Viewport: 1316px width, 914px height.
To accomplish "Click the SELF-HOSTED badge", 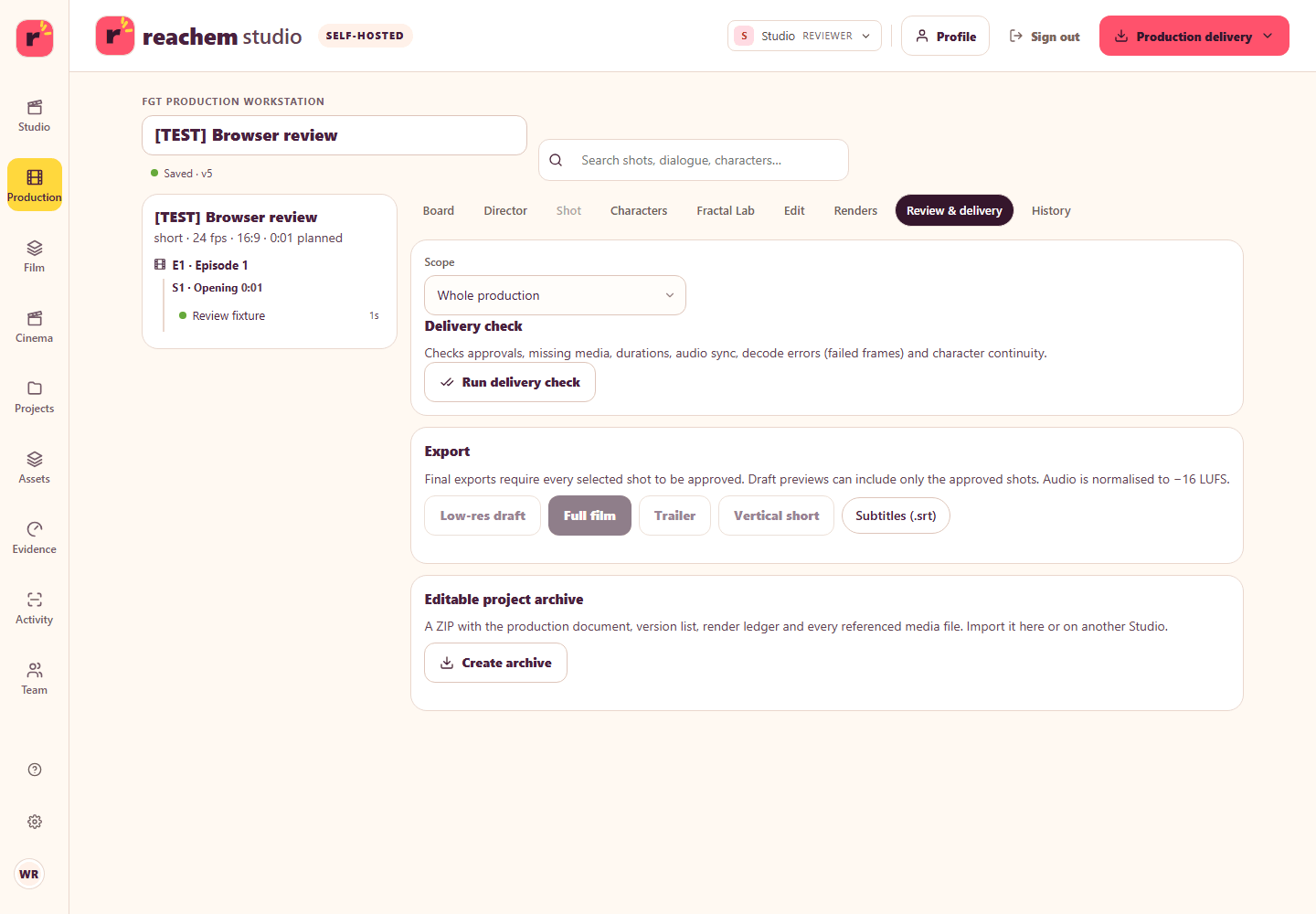I will (x=365, y=36).
